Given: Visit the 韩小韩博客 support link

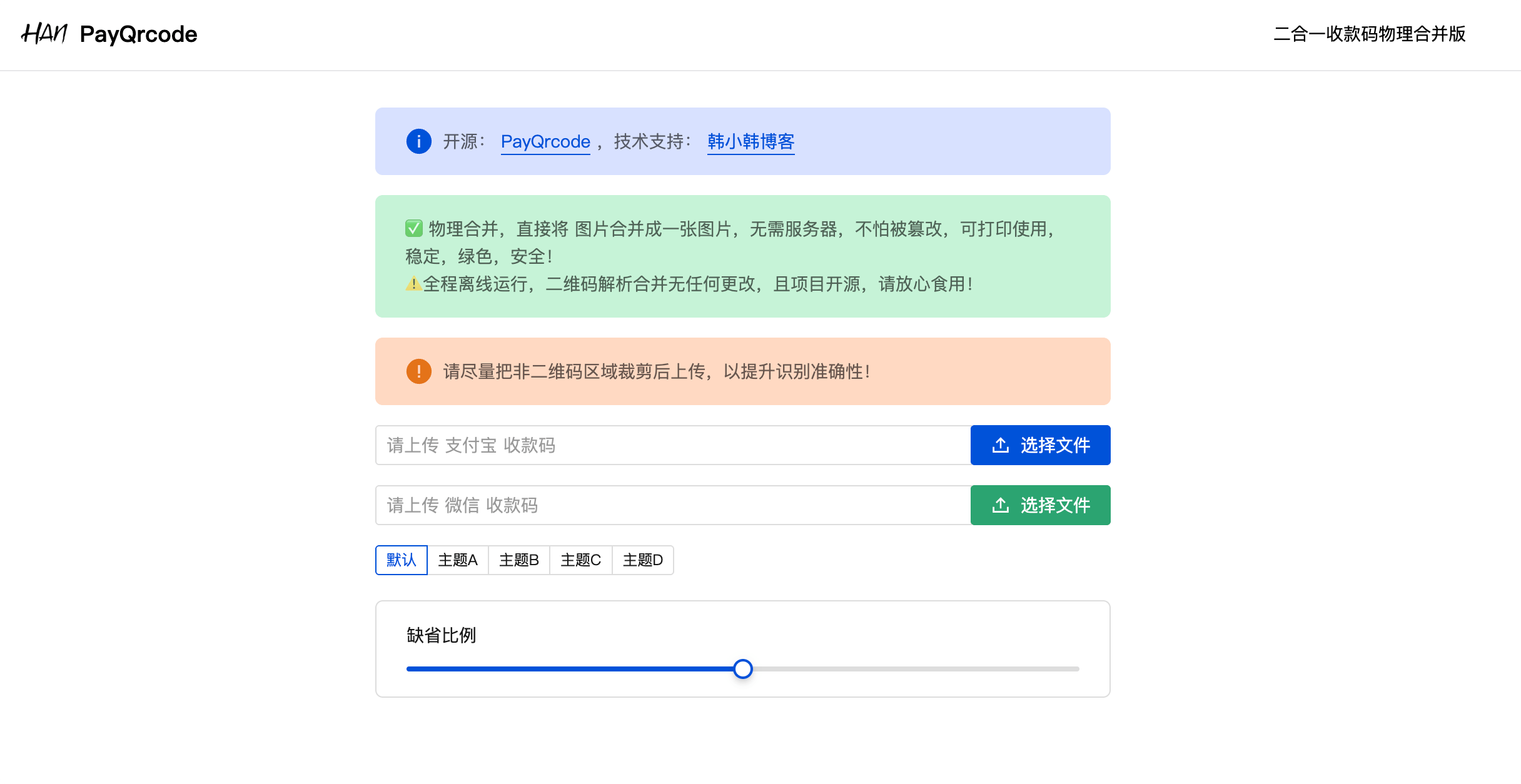Looking at the screenshot, I should click(750, 142).
